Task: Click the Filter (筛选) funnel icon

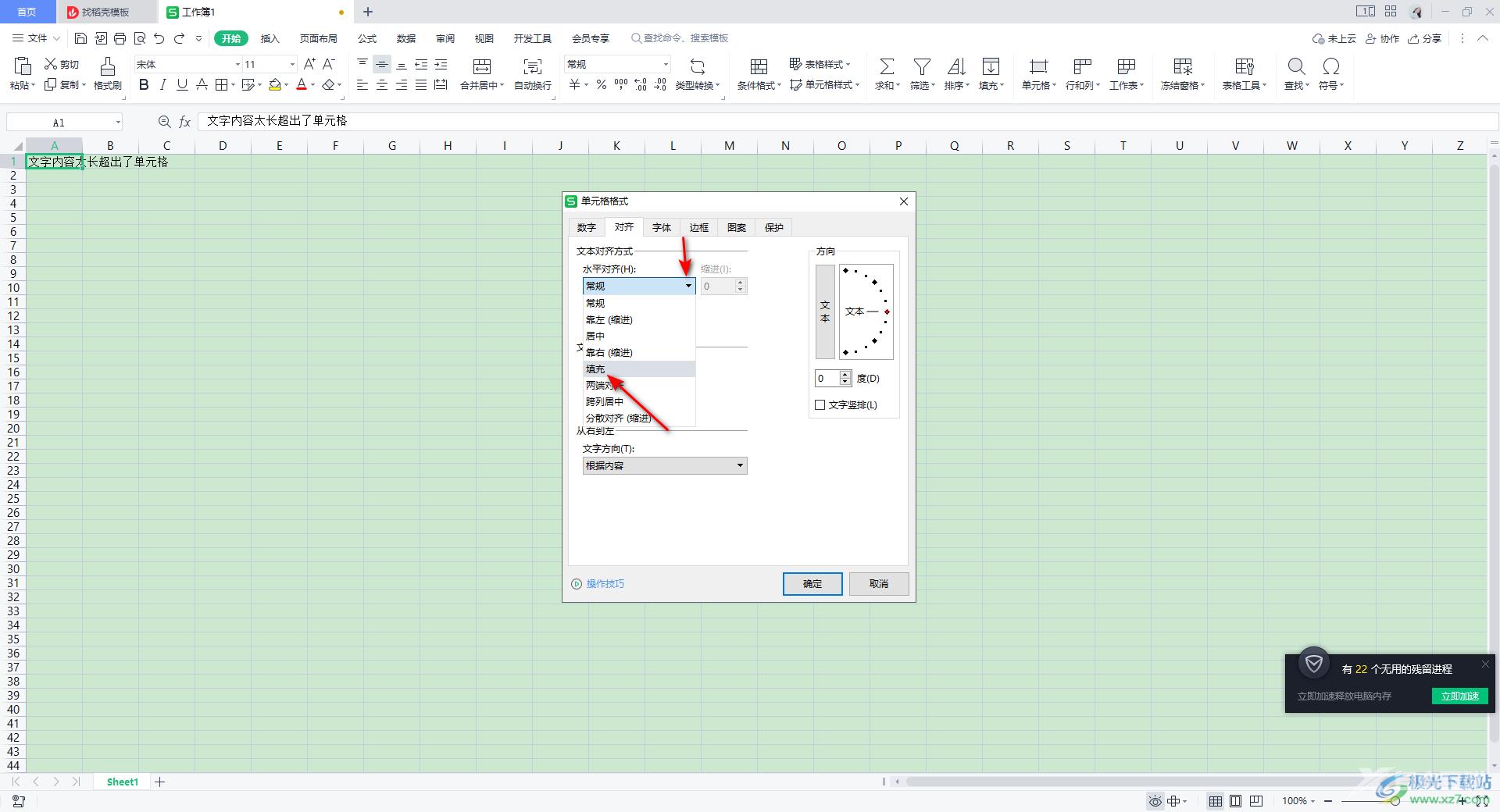Action: point(922,66)
